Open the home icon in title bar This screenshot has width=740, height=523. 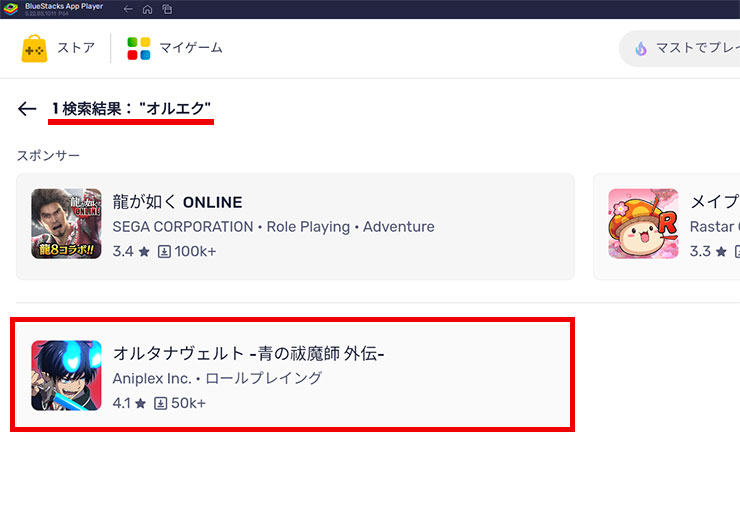click(147, 9)
